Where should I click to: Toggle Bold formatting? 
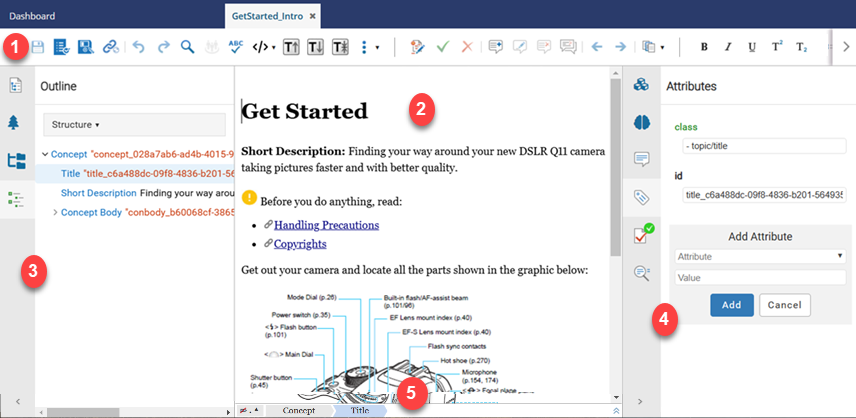704,46
